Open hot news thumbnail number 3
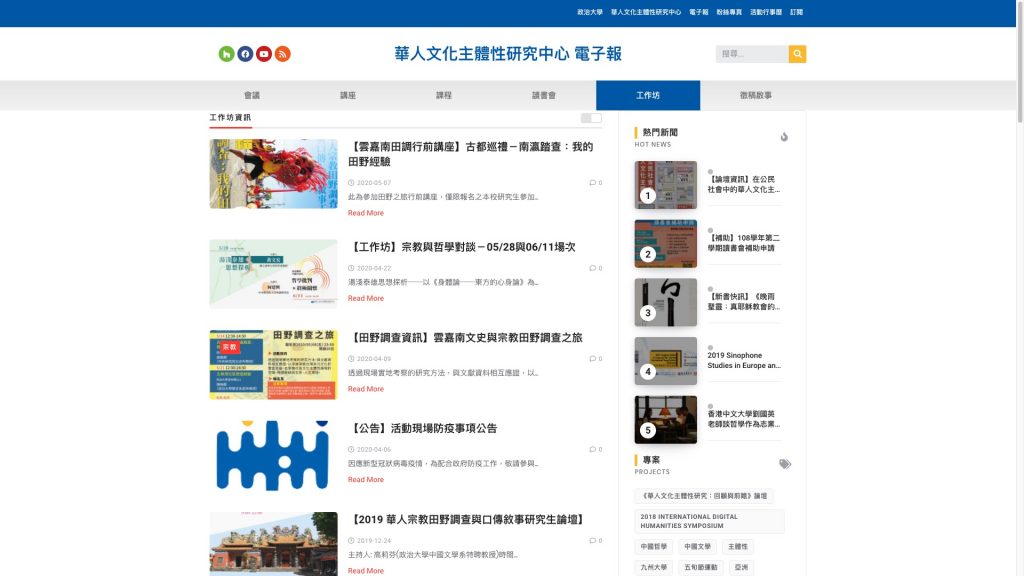The width and height of the screenshot is (1024, 576). click(x=665, y=302)
